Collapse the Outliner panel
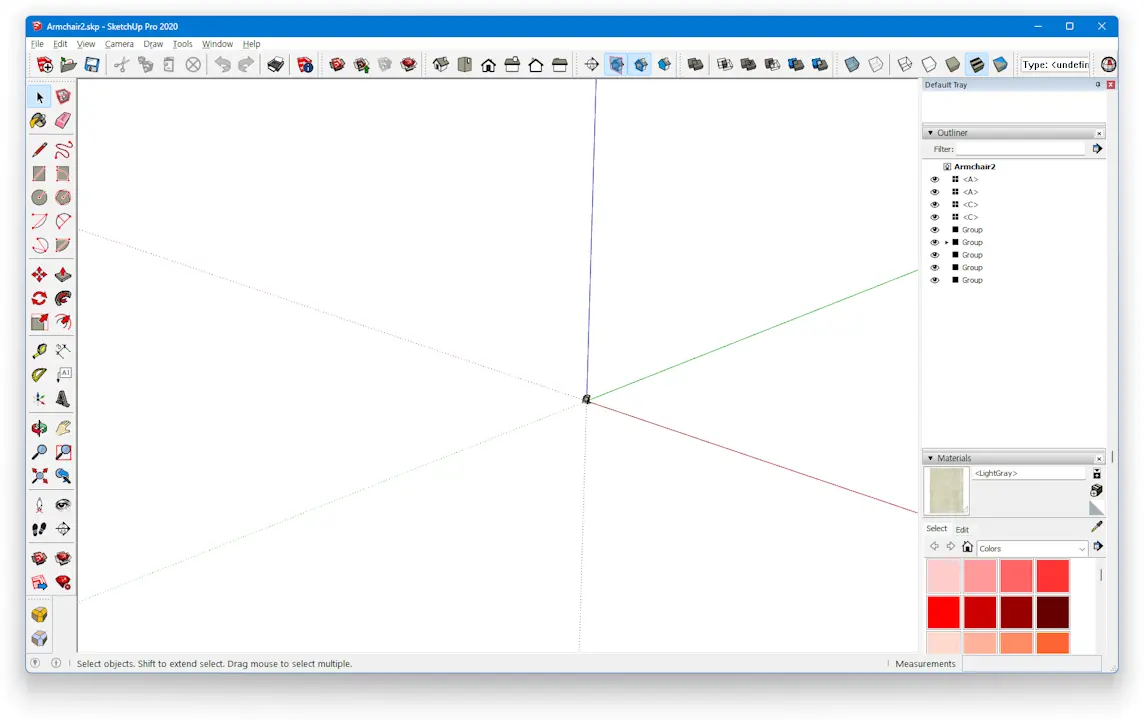1144x721 pixels. click(x=930, y=133)
